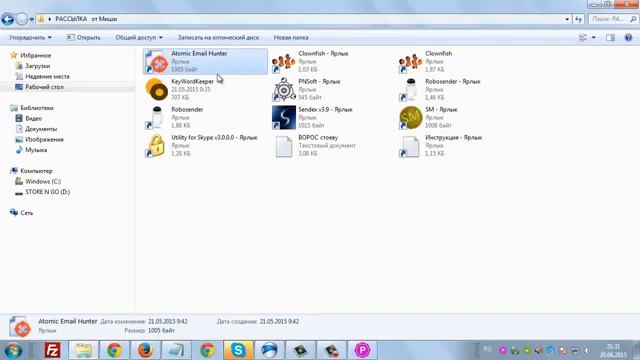This screenshot has width=640, height=360.
Task: Select the Инструкция - Ярлык shortcut
Action: point(441,146)
